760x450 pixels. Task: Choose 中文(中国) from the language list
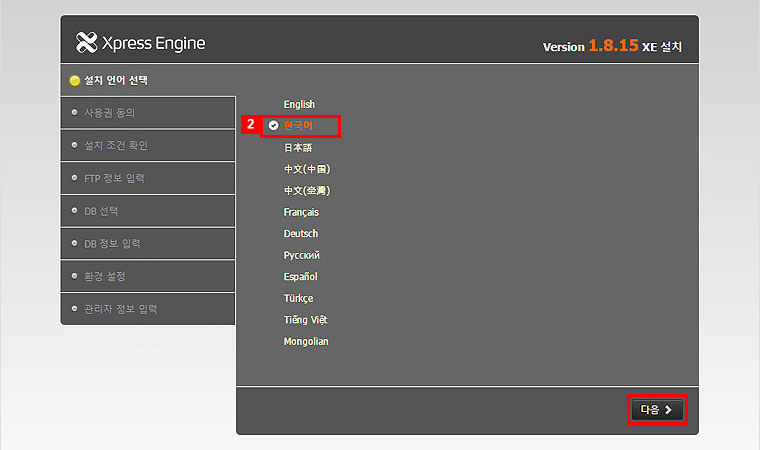(x=306, y=169)
